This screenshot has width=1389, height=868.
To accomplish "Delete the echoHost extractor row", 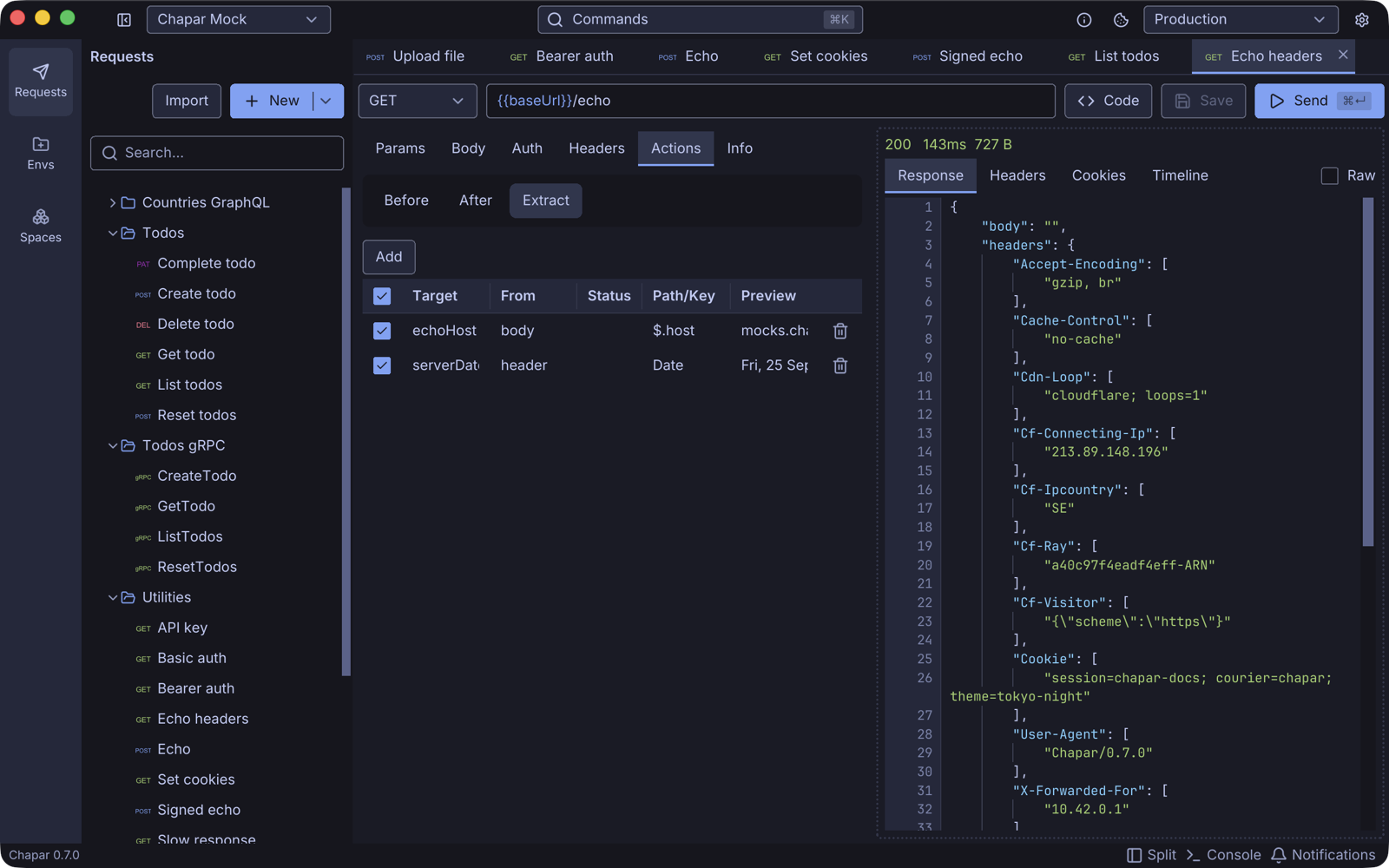I will pos(840,331).
